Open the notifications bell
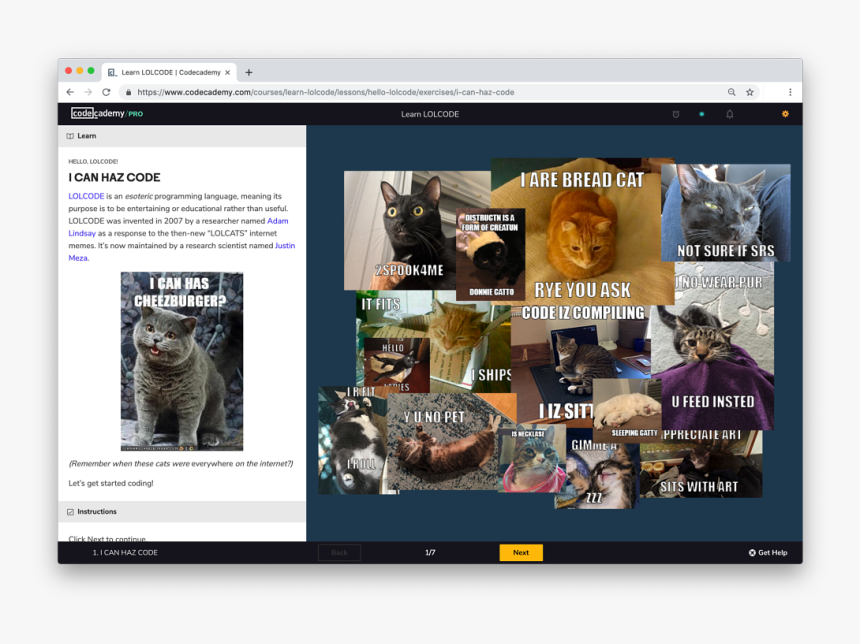The image size is (860, 644). (x=729, y=114)
